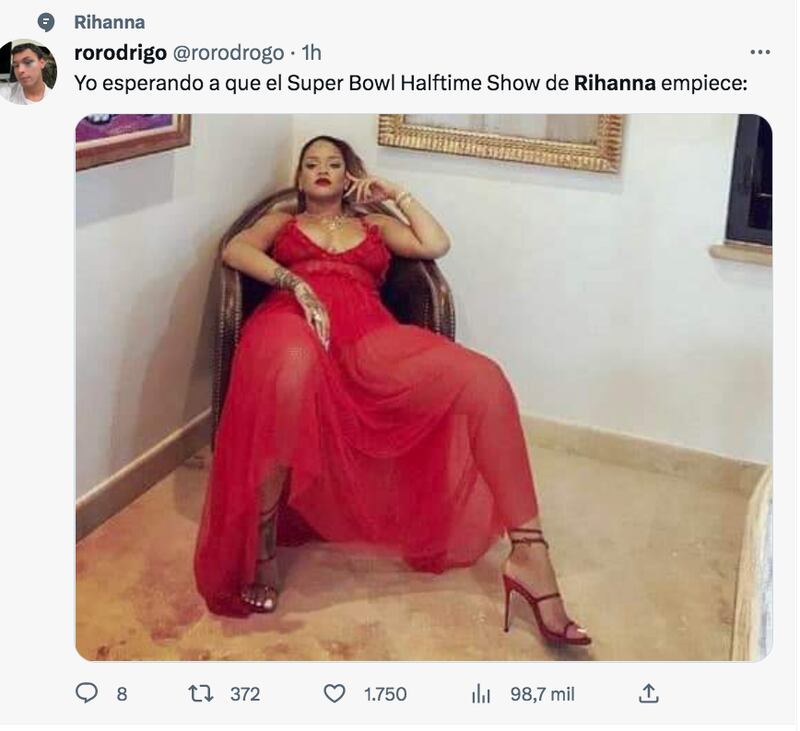Open the Rihanna topic label above tweet
The image size is (800, 731).
(109, 22)
